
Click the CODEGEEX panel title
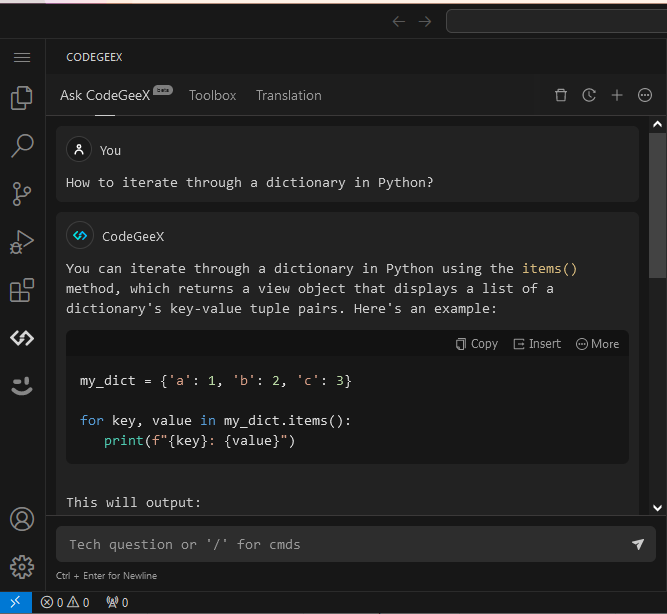click(x=94, y=57)
